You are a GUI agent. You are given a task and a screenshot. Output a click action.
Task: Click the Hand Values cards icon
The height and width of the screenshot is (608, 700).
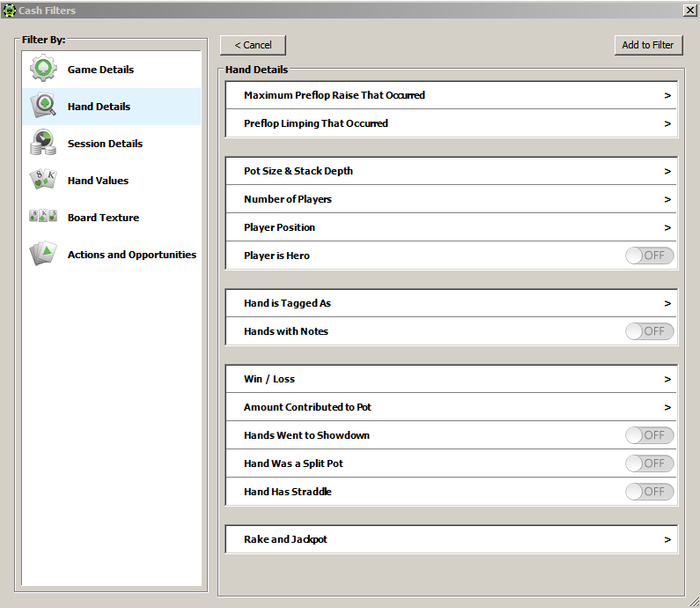pos(43,180)
